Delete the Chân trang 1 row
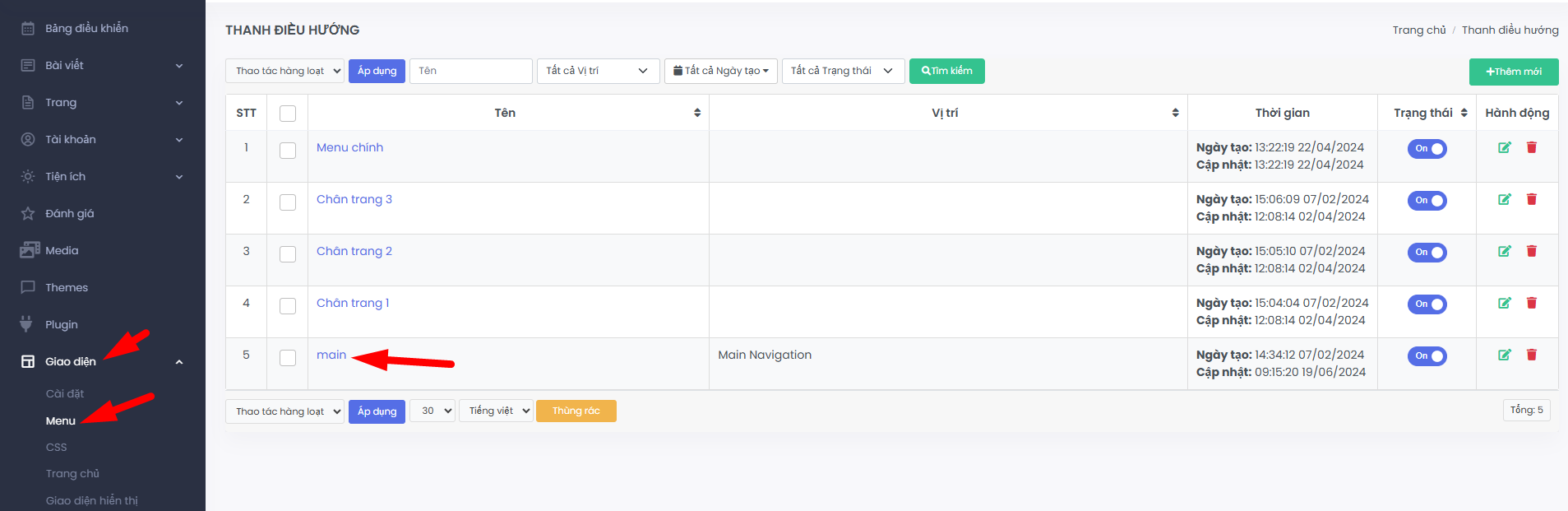 (1532, 303)
